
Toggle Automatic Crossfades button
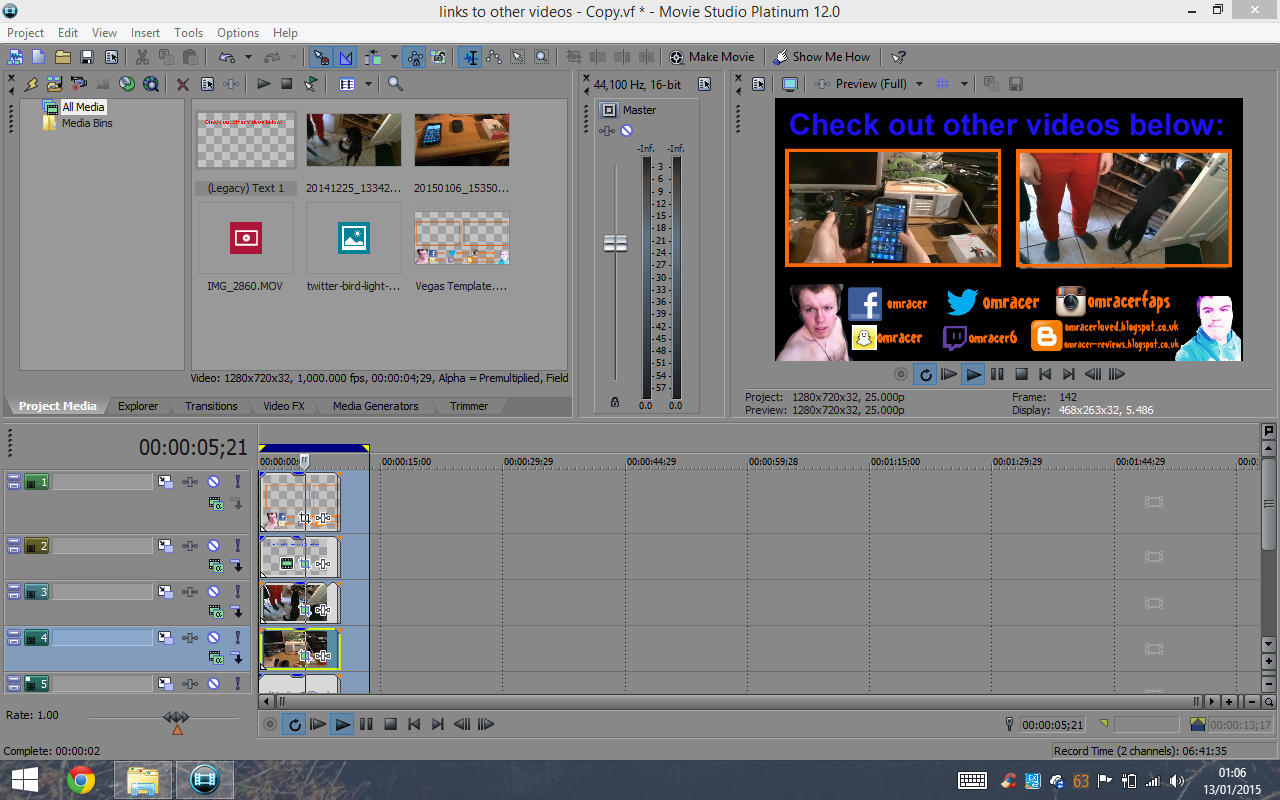coord(346,57)
